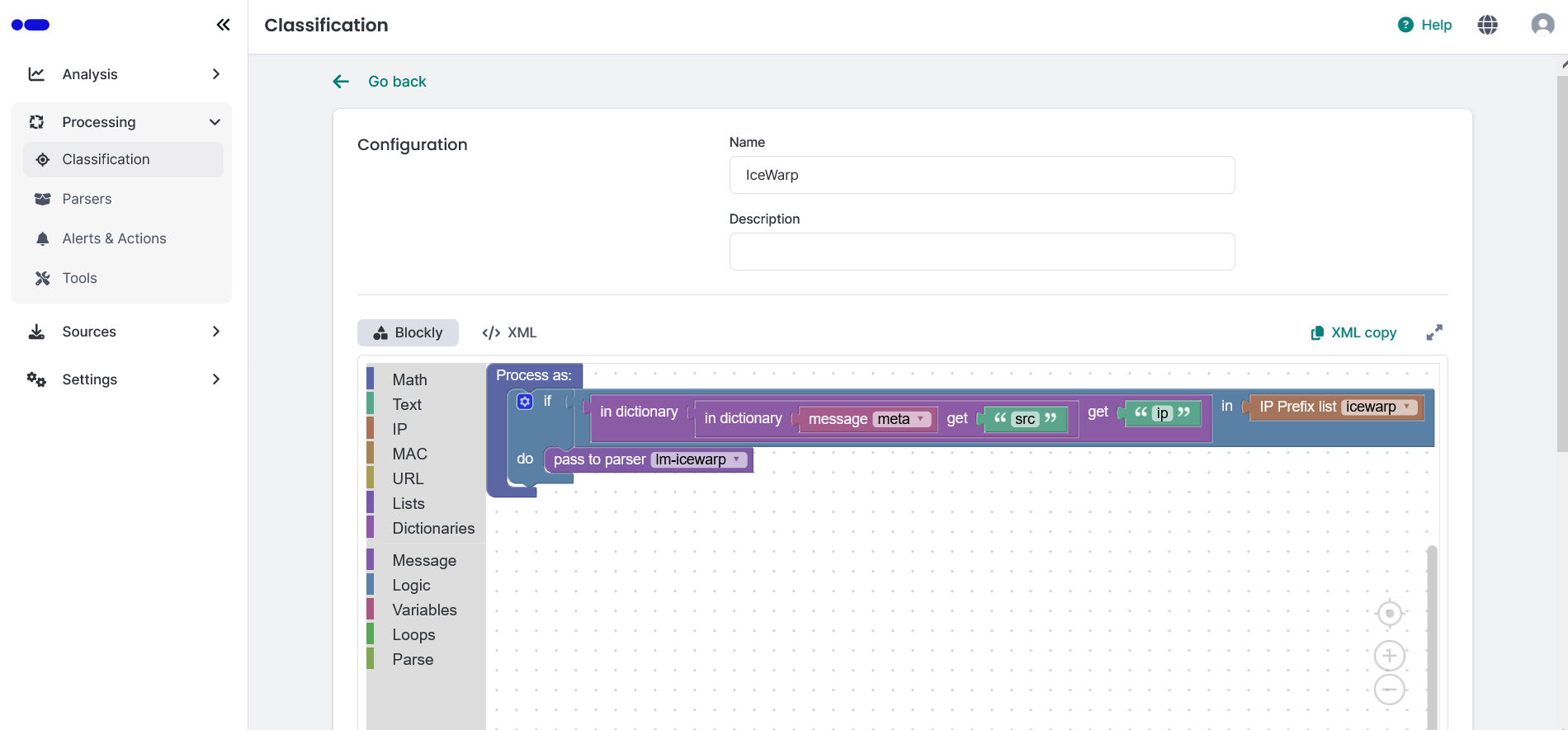This screenshot has height=730, width=1568.
Task: Collapse the sidebar with double-chevron icon
Action: point(223,25)
